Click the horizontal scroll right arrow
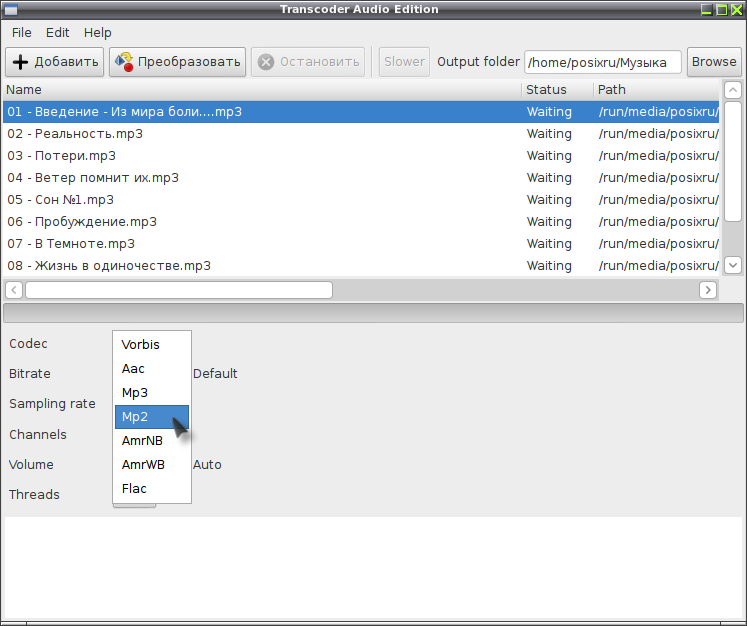 coord(708,290)
